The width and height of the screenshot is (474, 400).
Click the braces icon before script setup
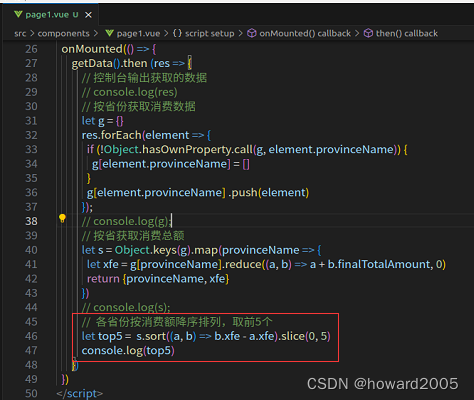click(x=177, y=33)
